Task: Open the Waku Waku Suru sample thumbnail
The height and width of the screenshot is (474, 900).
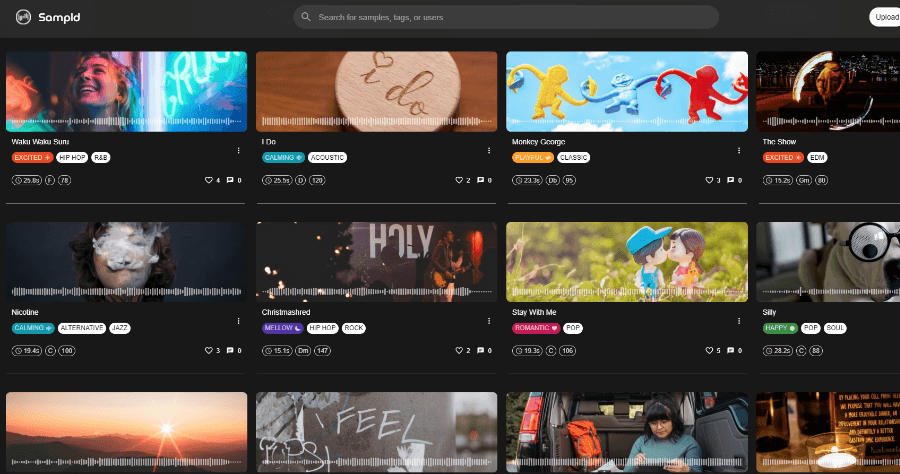Action: pyautogui.click(x=126, y=92)
